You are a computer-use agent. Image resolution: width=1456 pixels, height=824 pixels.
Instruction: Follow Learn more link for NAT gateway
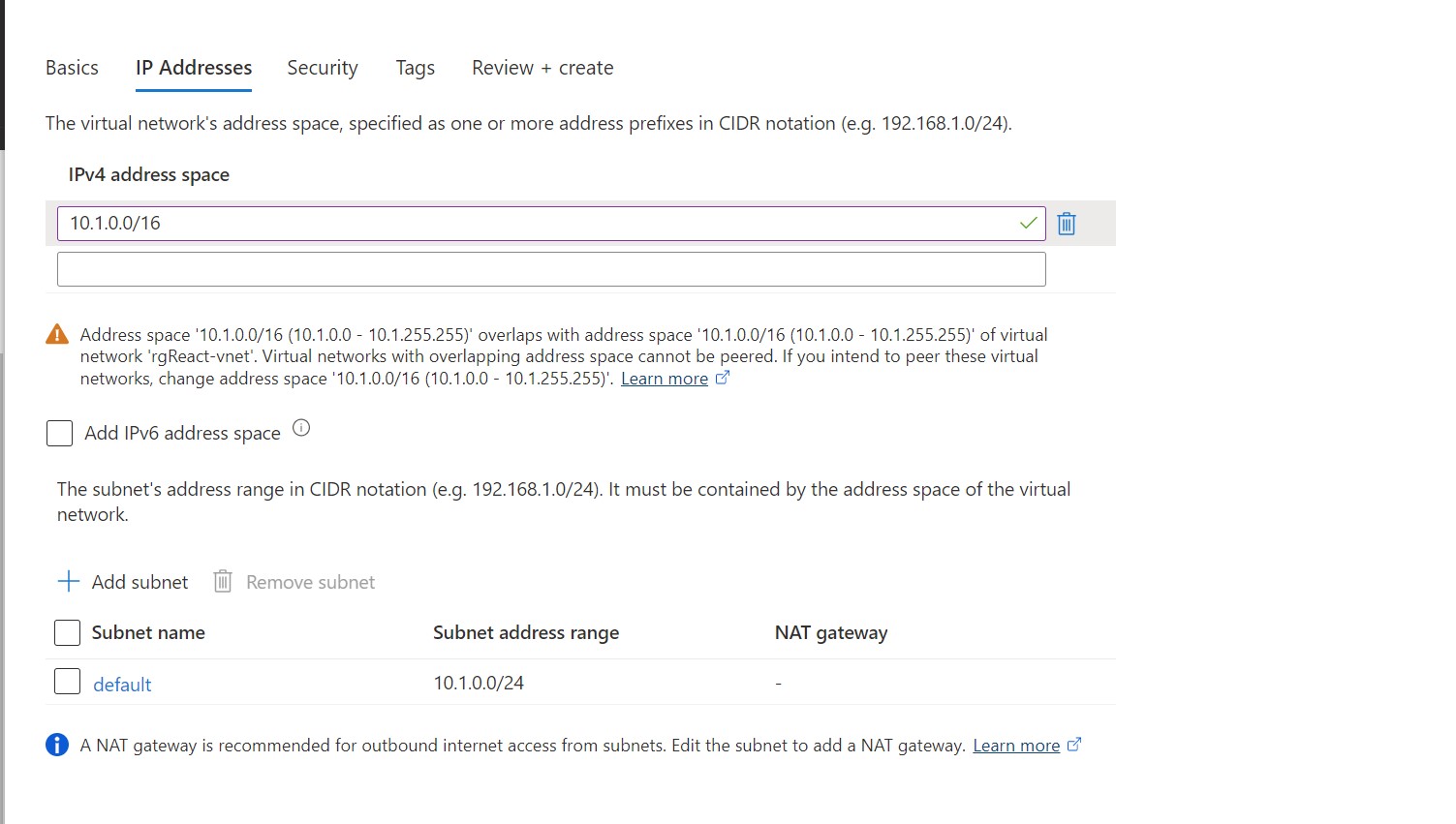coord(1016,746)
